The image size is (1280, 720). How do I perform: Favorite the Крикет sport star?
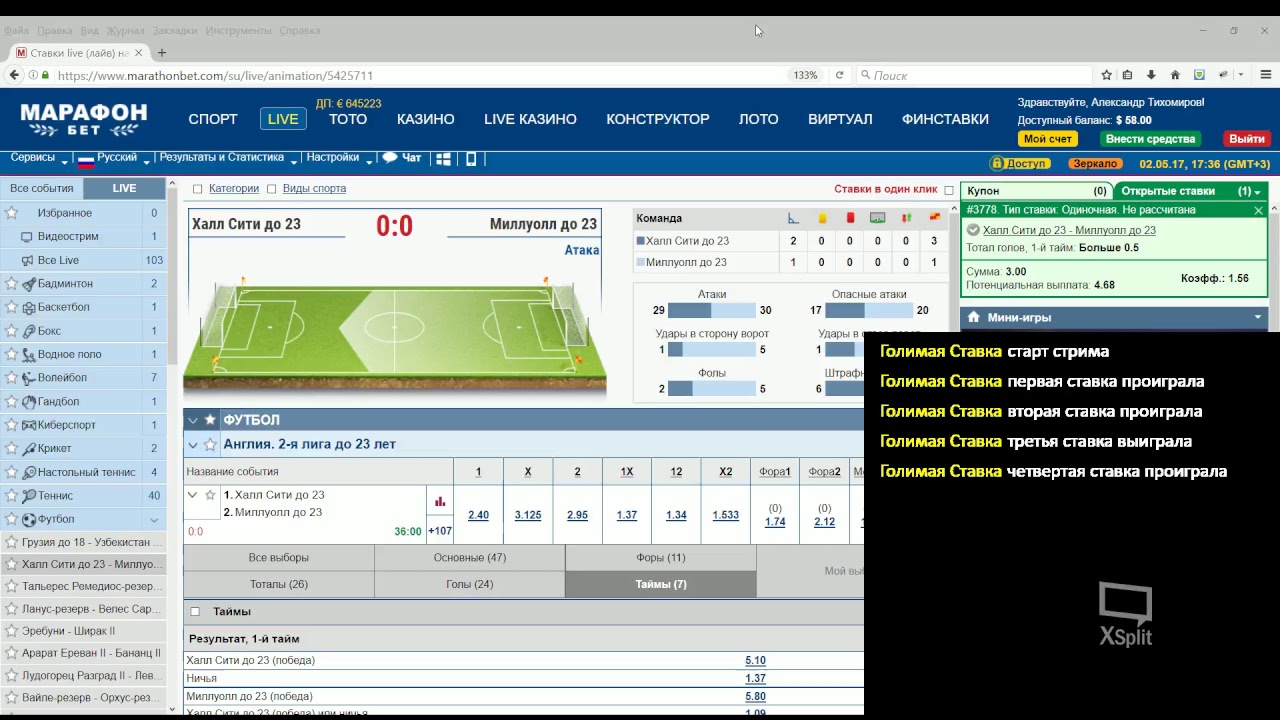[12, 449]
